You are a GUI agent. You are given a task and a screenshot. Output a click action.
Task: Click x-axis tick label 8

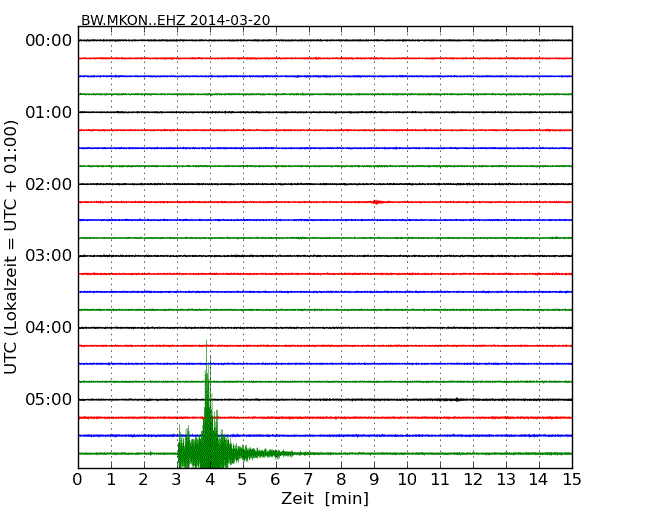pyautogui.click(x=341, y=480)
